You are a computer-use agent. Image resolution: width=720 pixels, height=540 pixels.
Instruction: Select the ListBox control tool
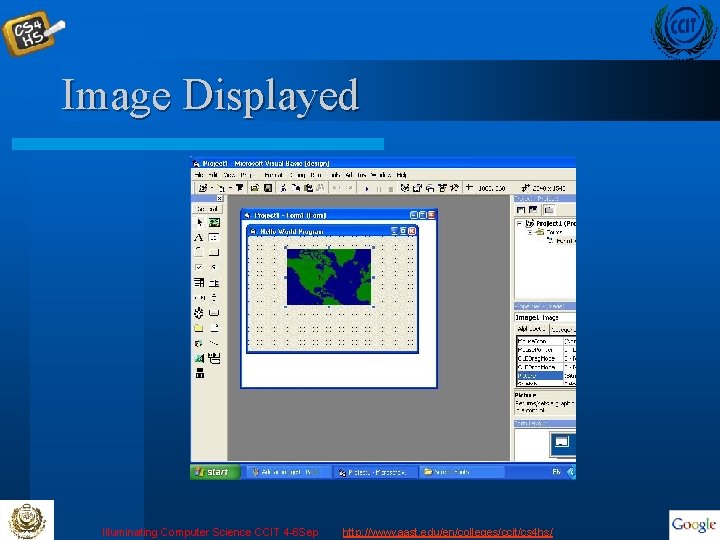[x=214, y=282]
